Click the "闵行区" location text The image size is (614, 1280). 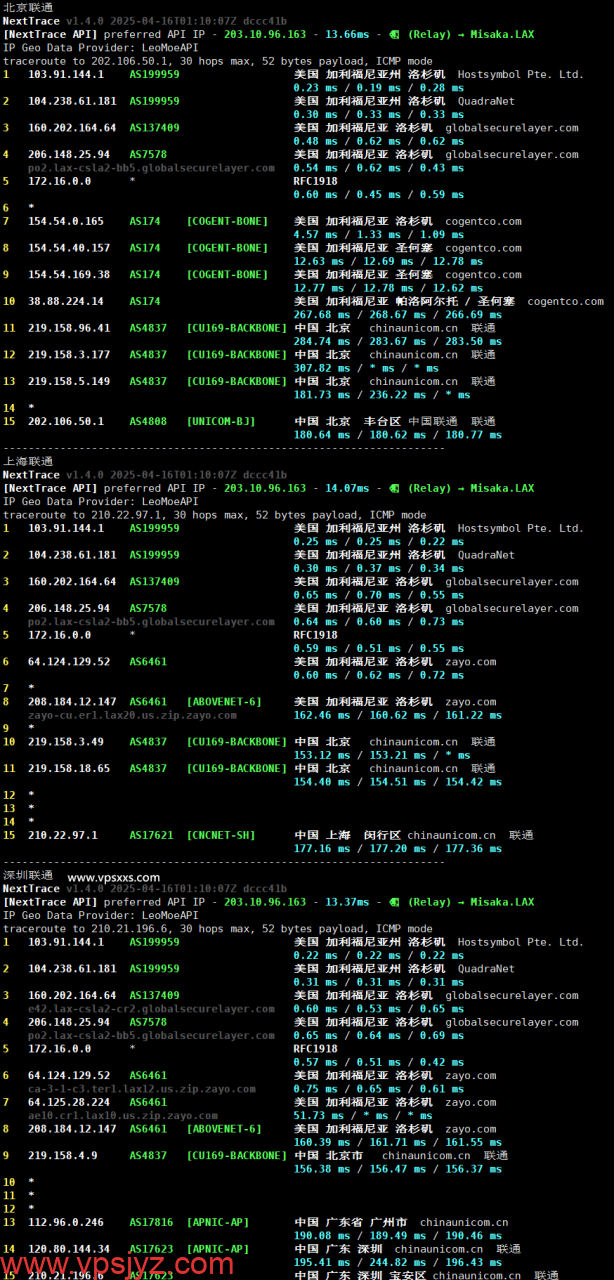(382, 835)
